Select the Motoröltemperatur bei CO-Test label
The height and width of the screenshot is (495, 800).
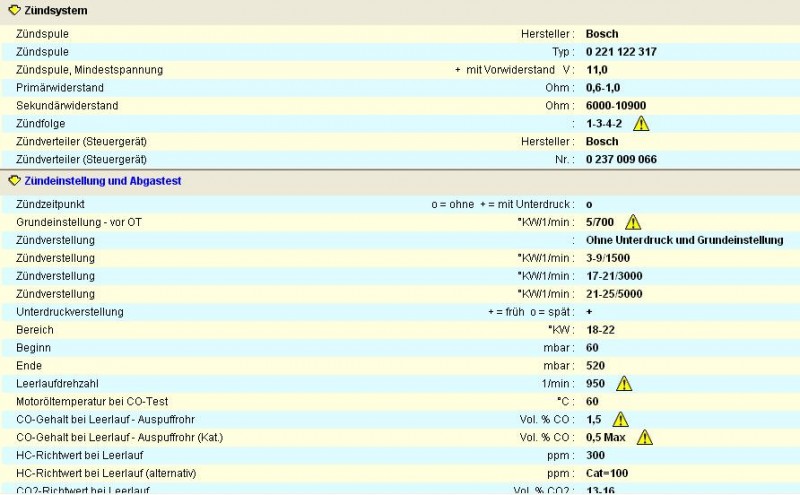tap(93, 401)
